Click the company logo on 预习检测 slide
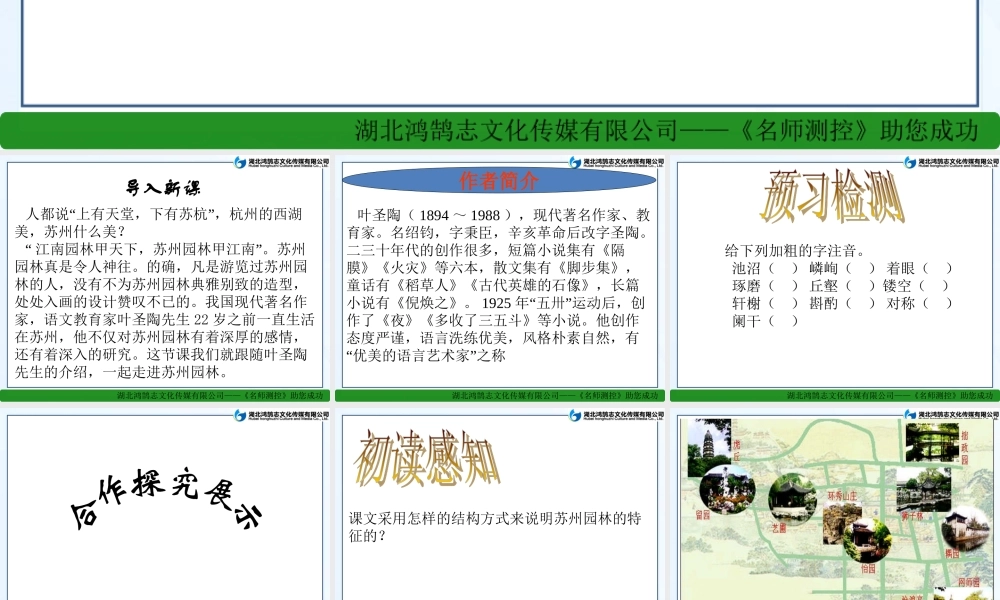This screenshot has width=1000, height=600. point(952,163)
